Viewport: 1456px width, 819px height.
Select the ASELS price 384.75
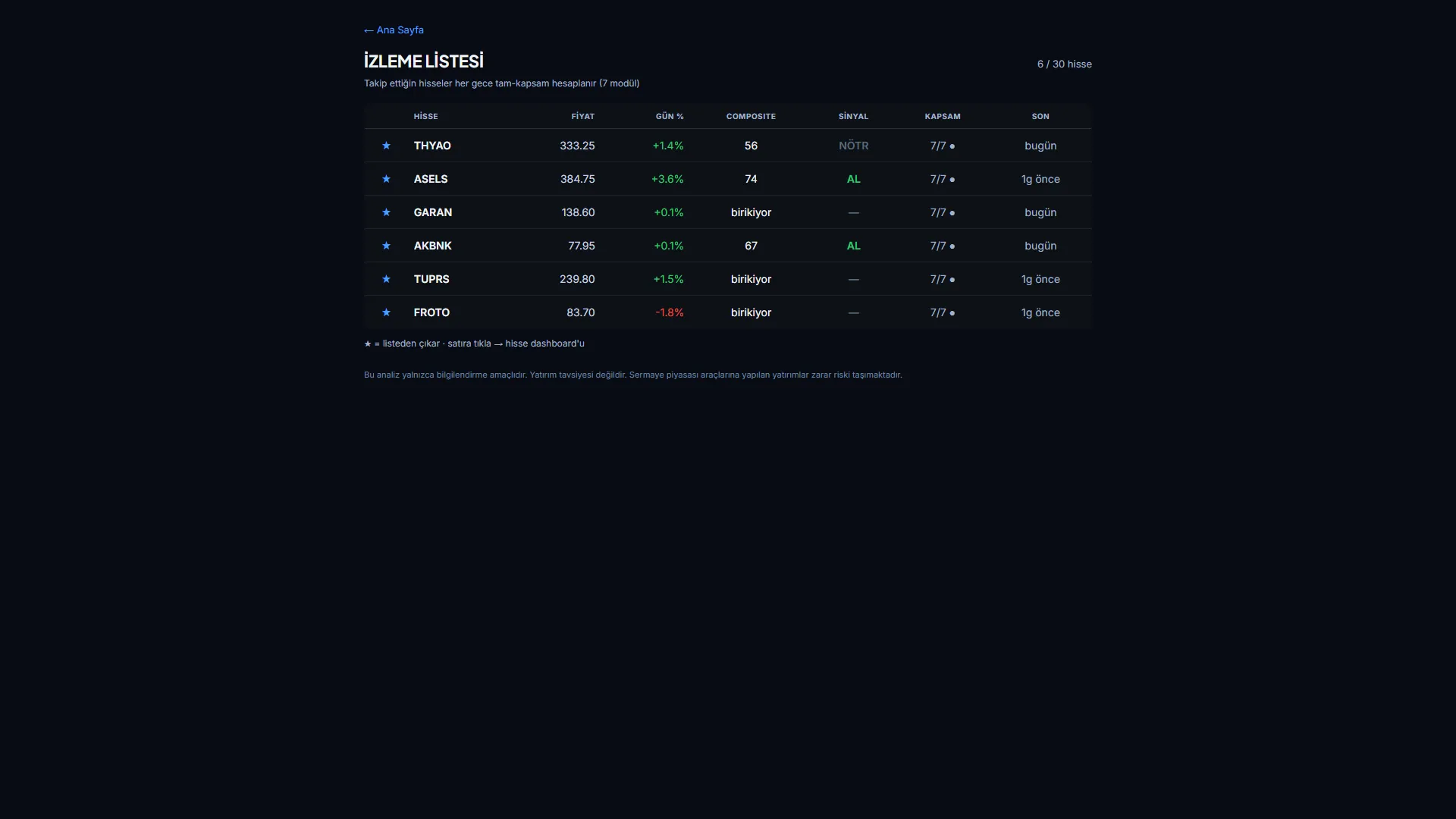tap(578, 179)
